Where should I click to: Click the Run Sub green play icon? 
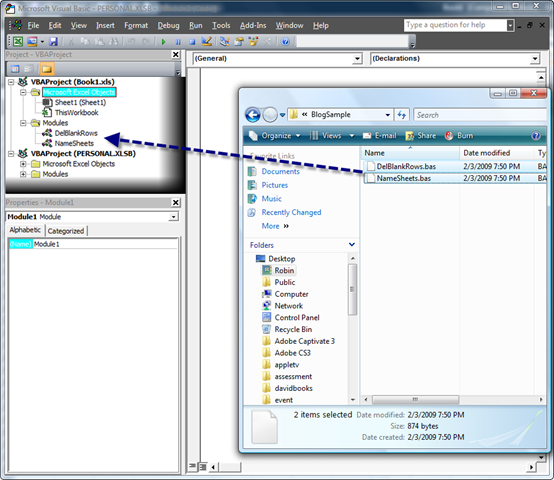click(x=163, y=42)
